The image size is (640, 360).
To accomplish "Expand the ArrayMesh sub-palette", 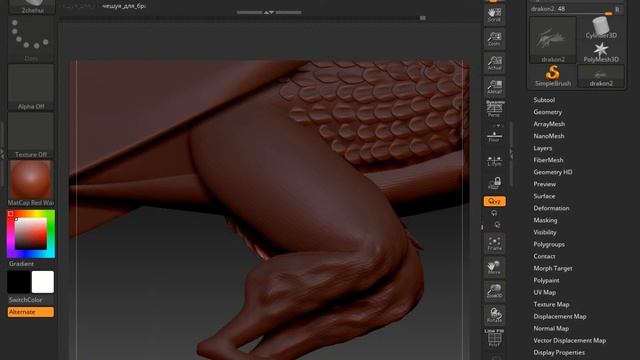I will point(549,124).
